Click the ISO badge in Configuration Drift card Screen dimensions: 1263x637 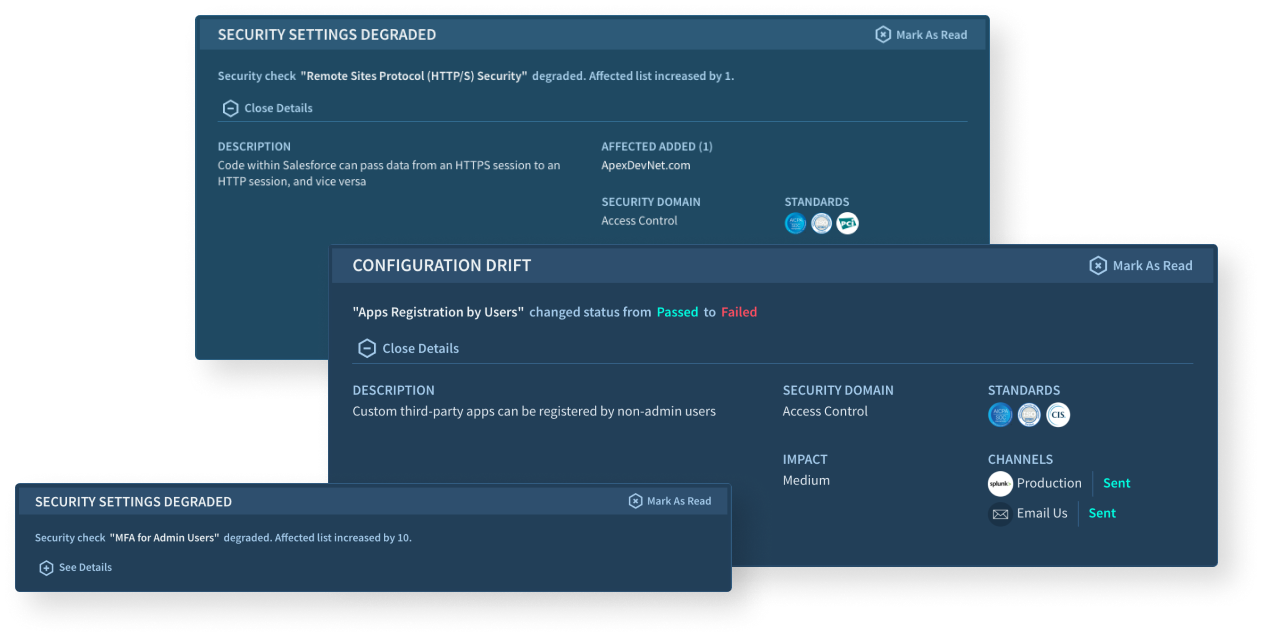[x=1029, y=415]
